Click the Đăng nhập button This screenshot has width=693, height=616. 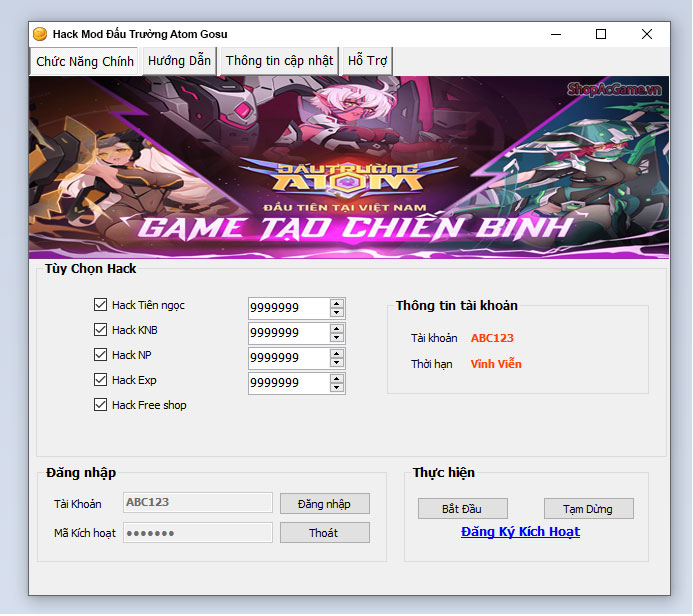click(x=324, y=504)
